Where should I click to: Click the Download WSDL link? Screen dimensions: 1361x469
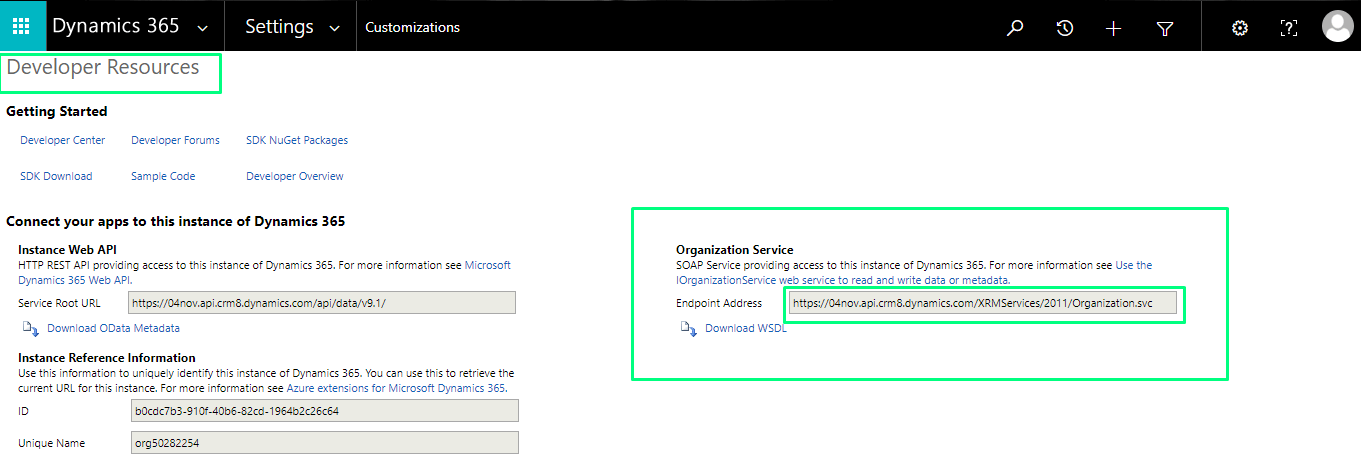[x=745, y=328]
